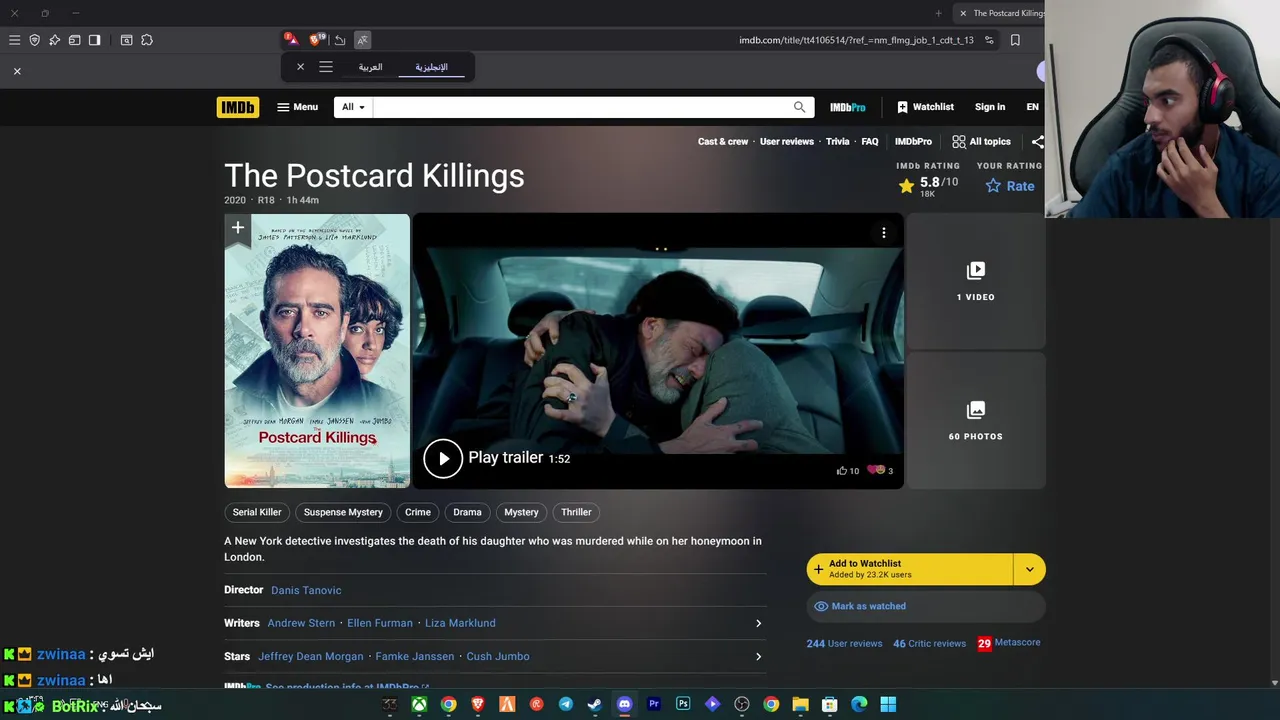
Task: Open the 1 Video tile
Action: [x=975, y=281]
